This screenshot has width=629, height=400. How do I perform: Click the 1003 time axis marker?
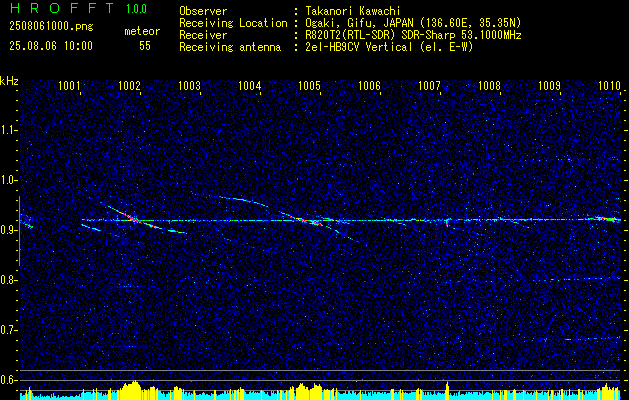[189, 85]
